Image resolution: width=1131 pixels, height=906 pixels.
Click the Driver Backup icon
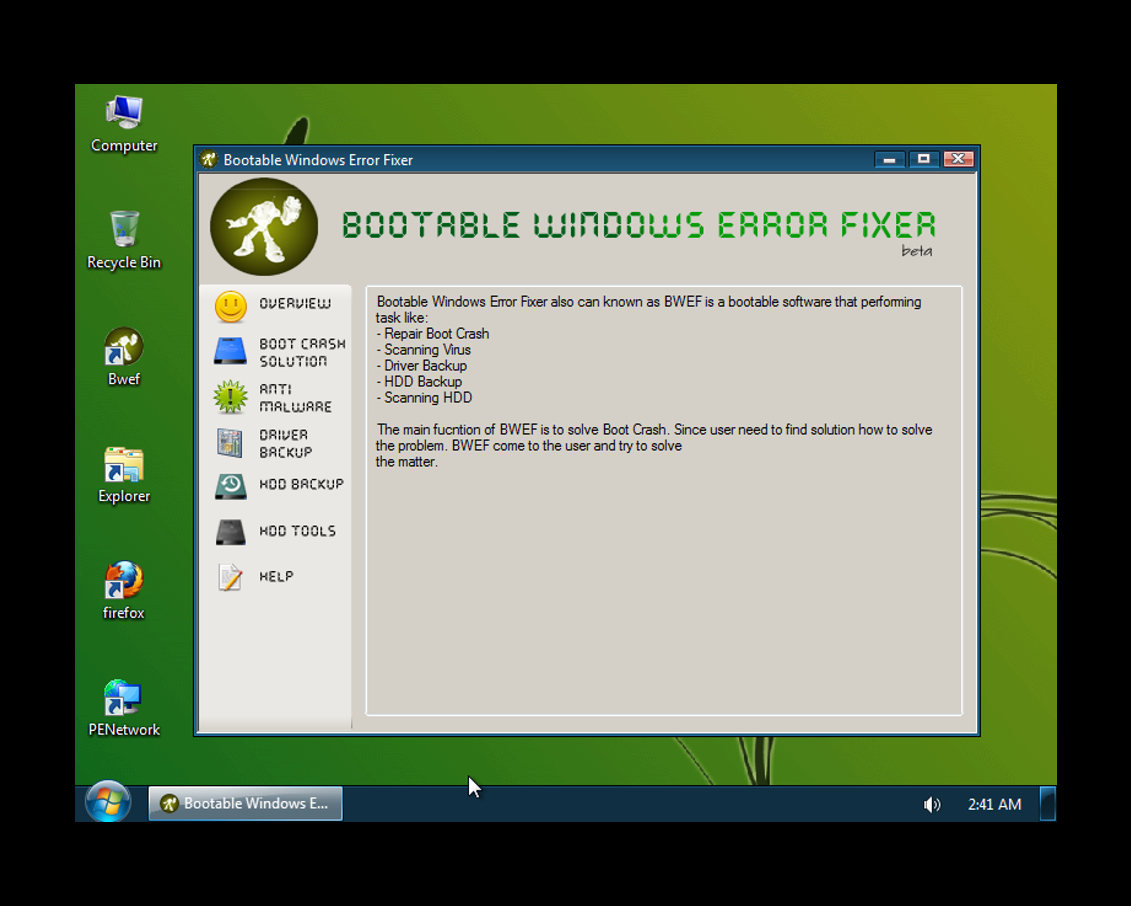(231, 443)
